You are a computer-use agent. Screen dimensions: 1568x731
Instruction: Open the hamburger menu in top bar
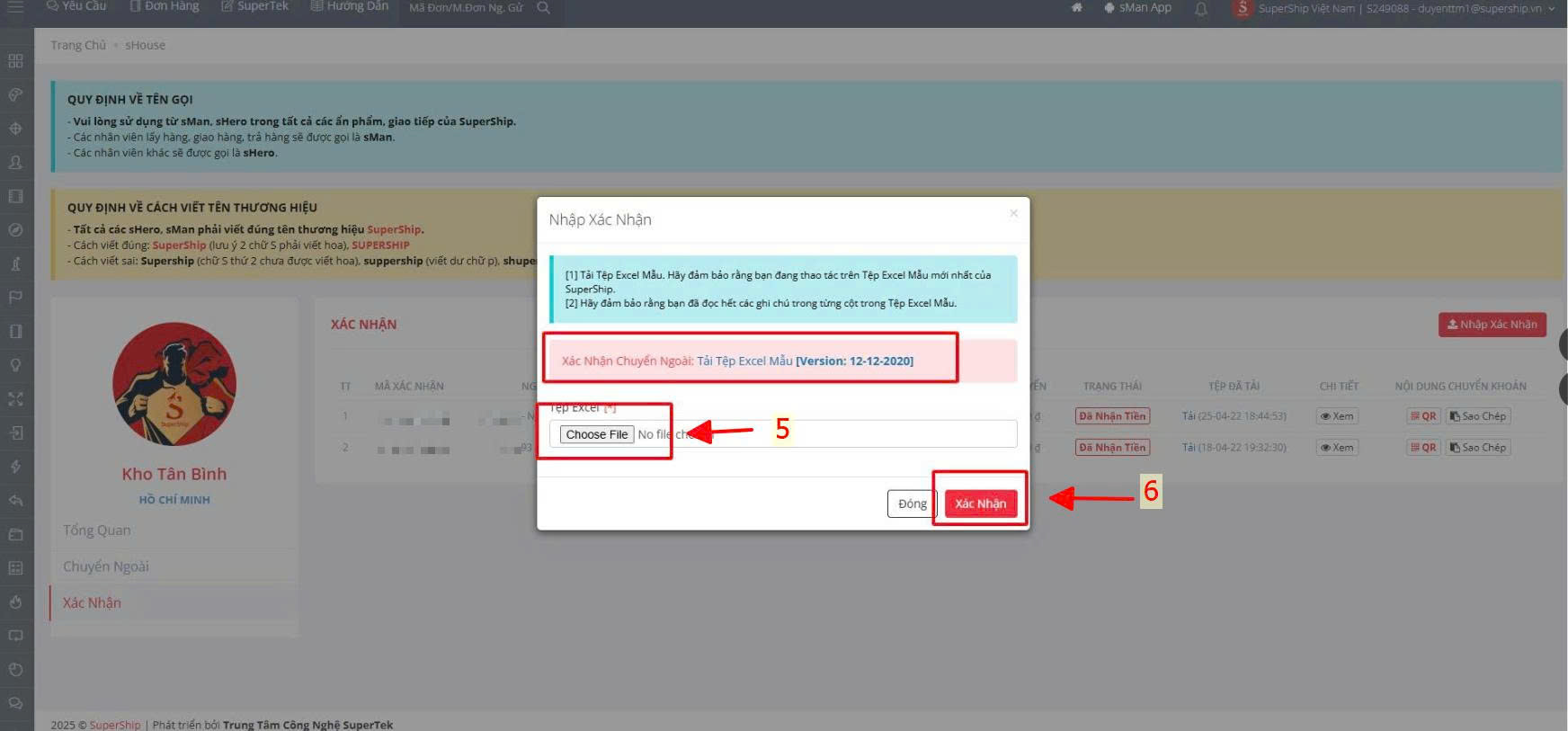tap(15, 6)
